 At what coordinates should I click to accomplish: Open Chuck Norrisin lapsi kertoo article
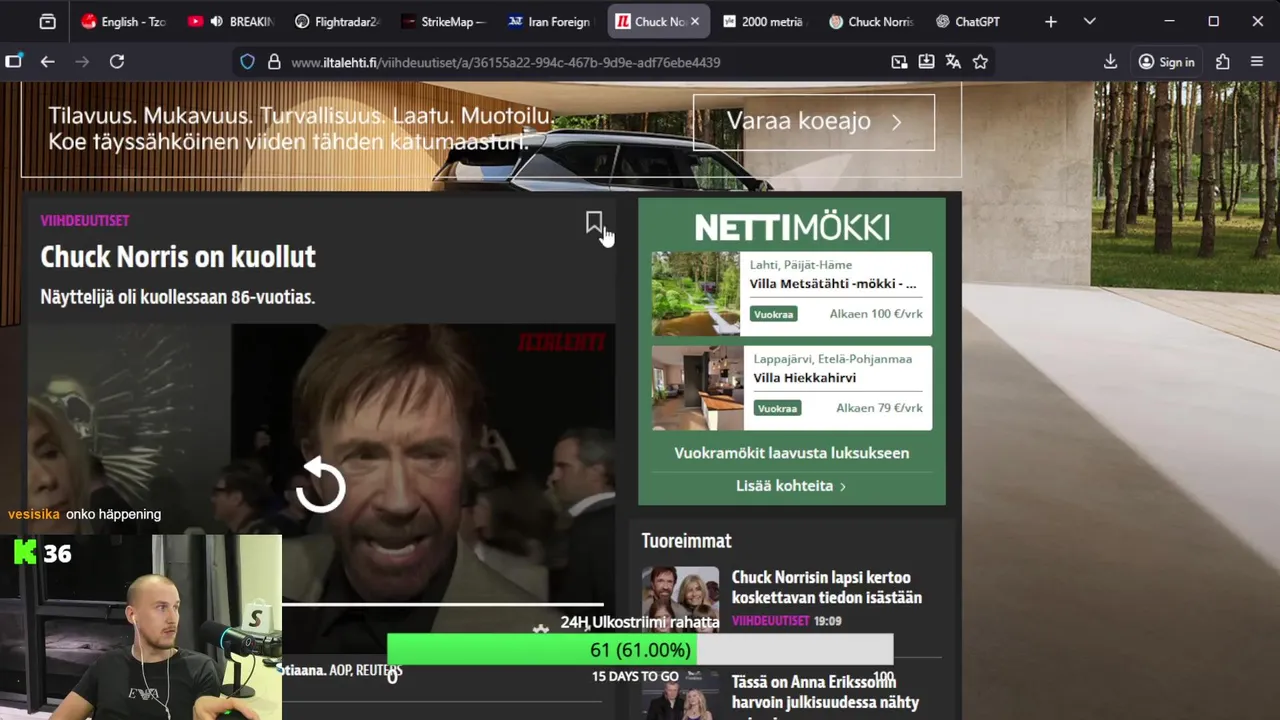[827, 587]
